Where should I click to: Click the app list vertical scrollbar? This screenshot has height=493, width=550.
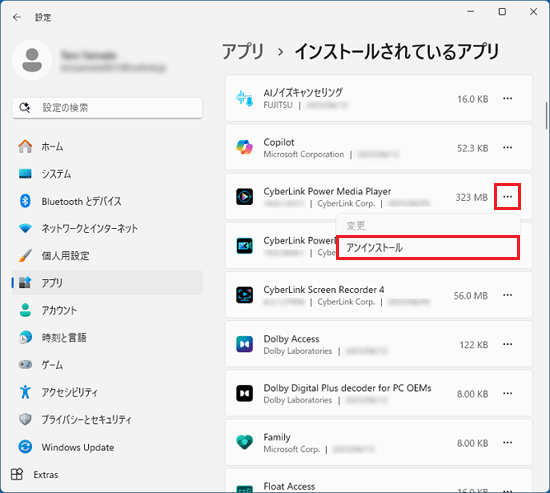546,116
